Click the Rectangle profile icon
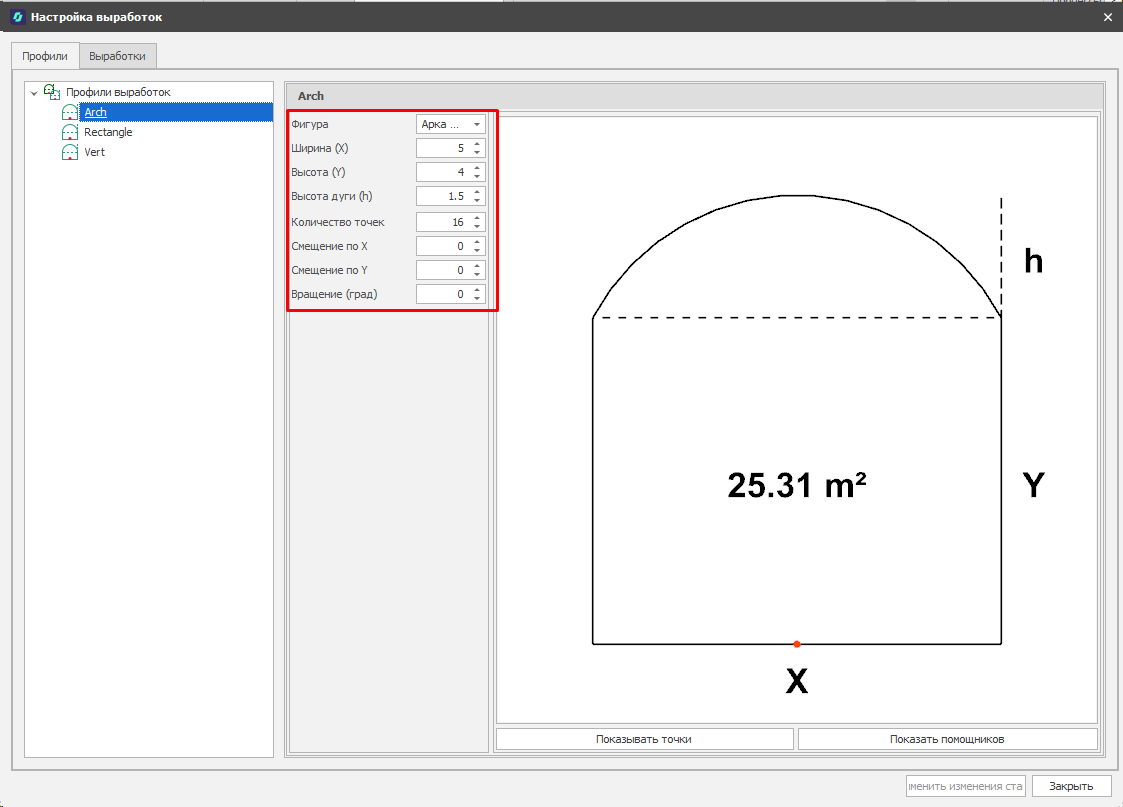 [x=69, y=132]
